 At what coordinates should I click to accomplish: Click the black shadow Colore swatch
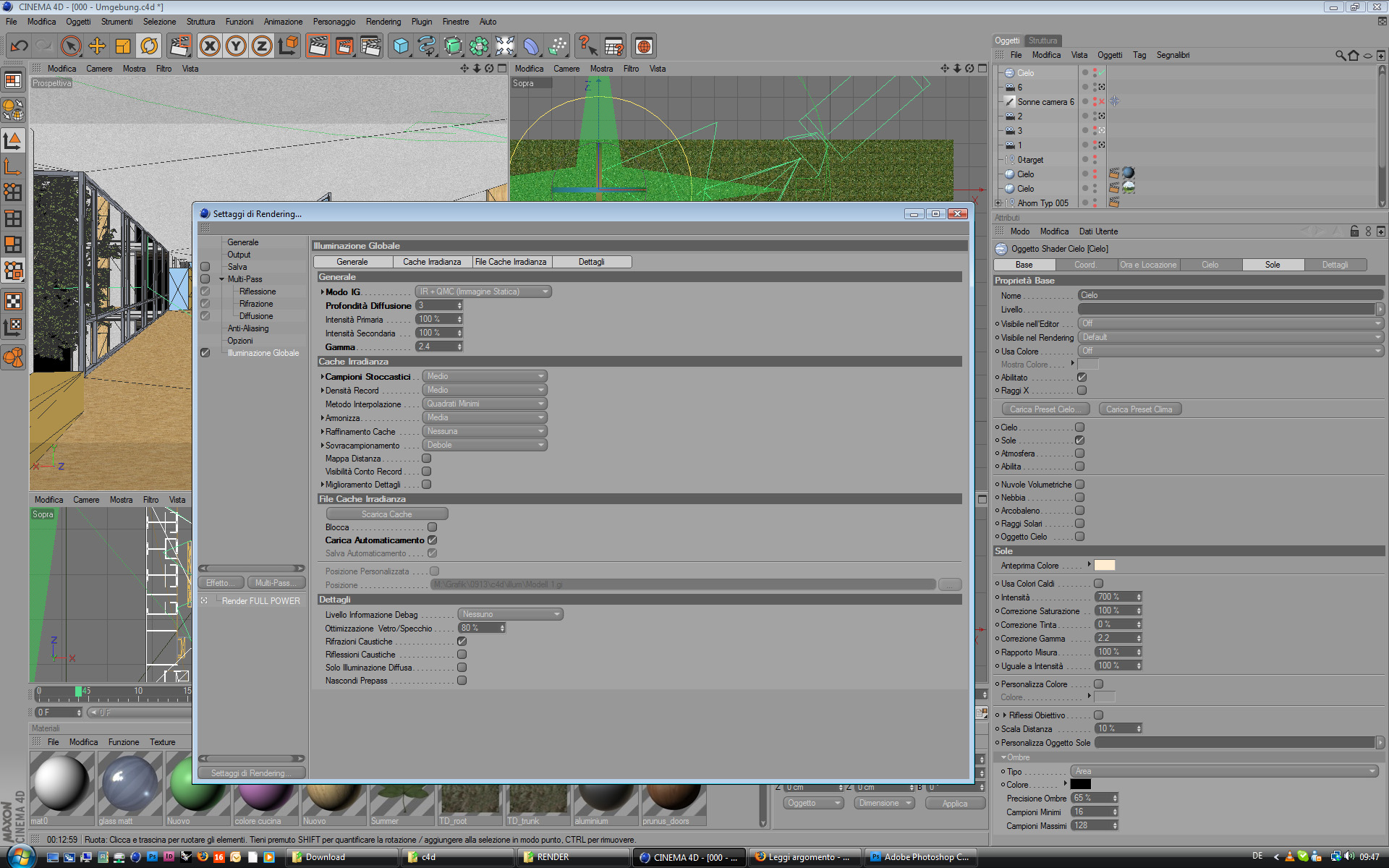coord(1081,784)
